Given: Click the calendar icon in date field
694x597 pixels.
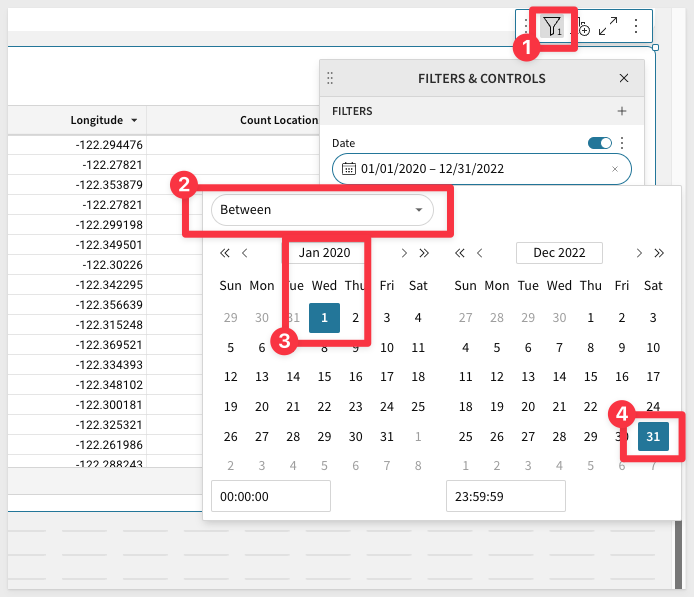Looking at the screenshot, I should point(349,169).
